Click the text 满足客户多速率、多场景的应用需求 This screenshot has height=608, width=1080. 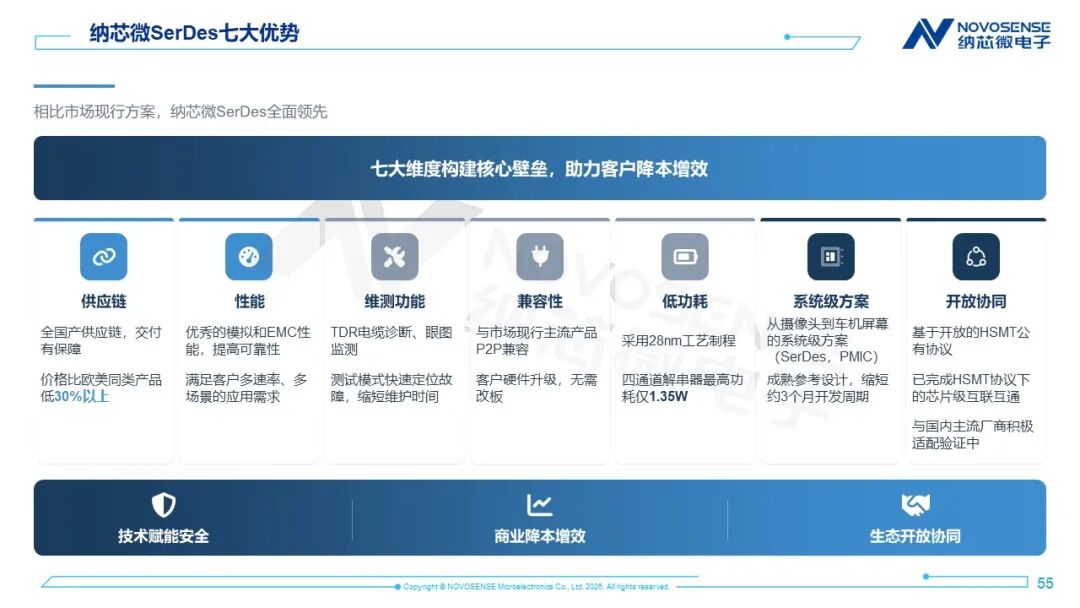[247, 388]
